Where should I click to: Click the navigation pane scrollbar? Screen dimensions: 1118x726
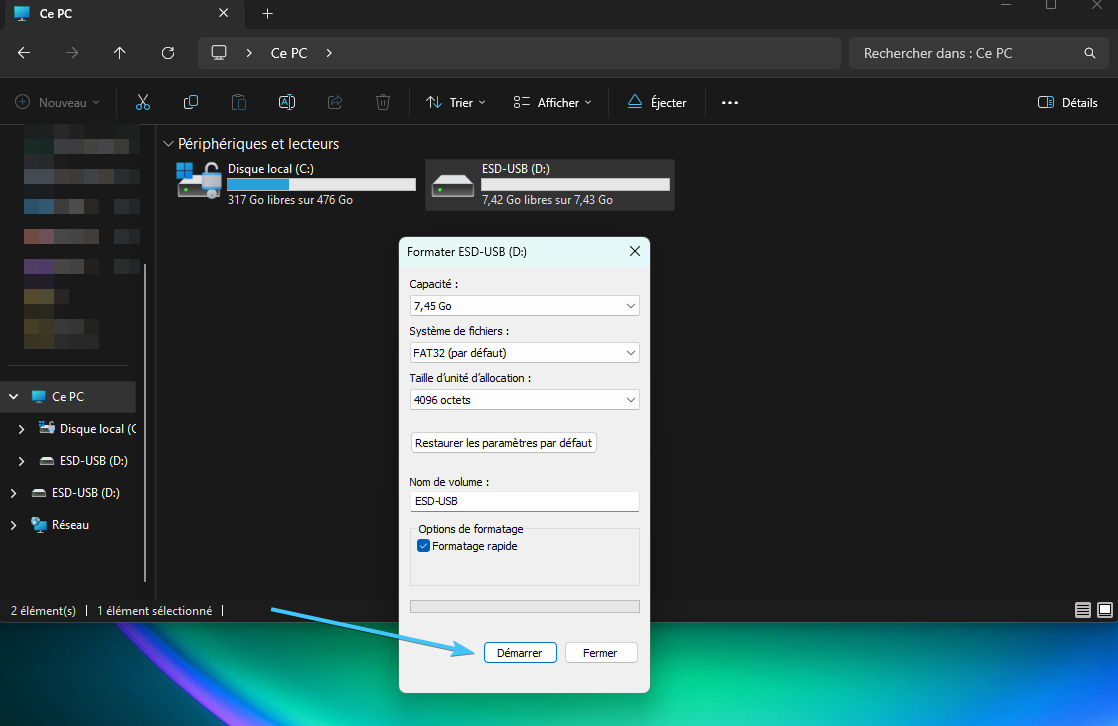click(145, 423)
